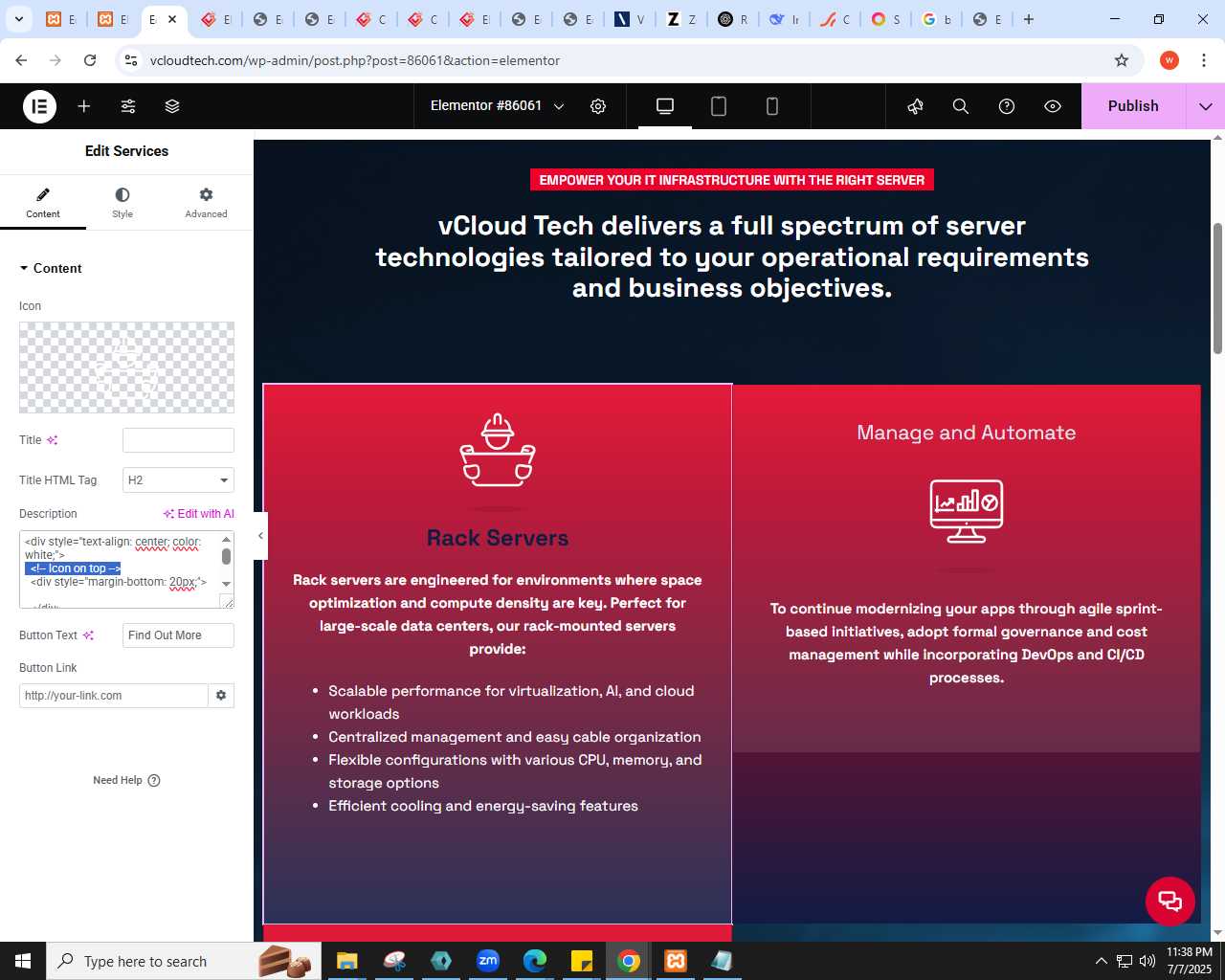The height and width of the screenshot is (980, 1225).
Task: Open the help question mark icon
Action: pyautogui.click(x=1007, y=106)
